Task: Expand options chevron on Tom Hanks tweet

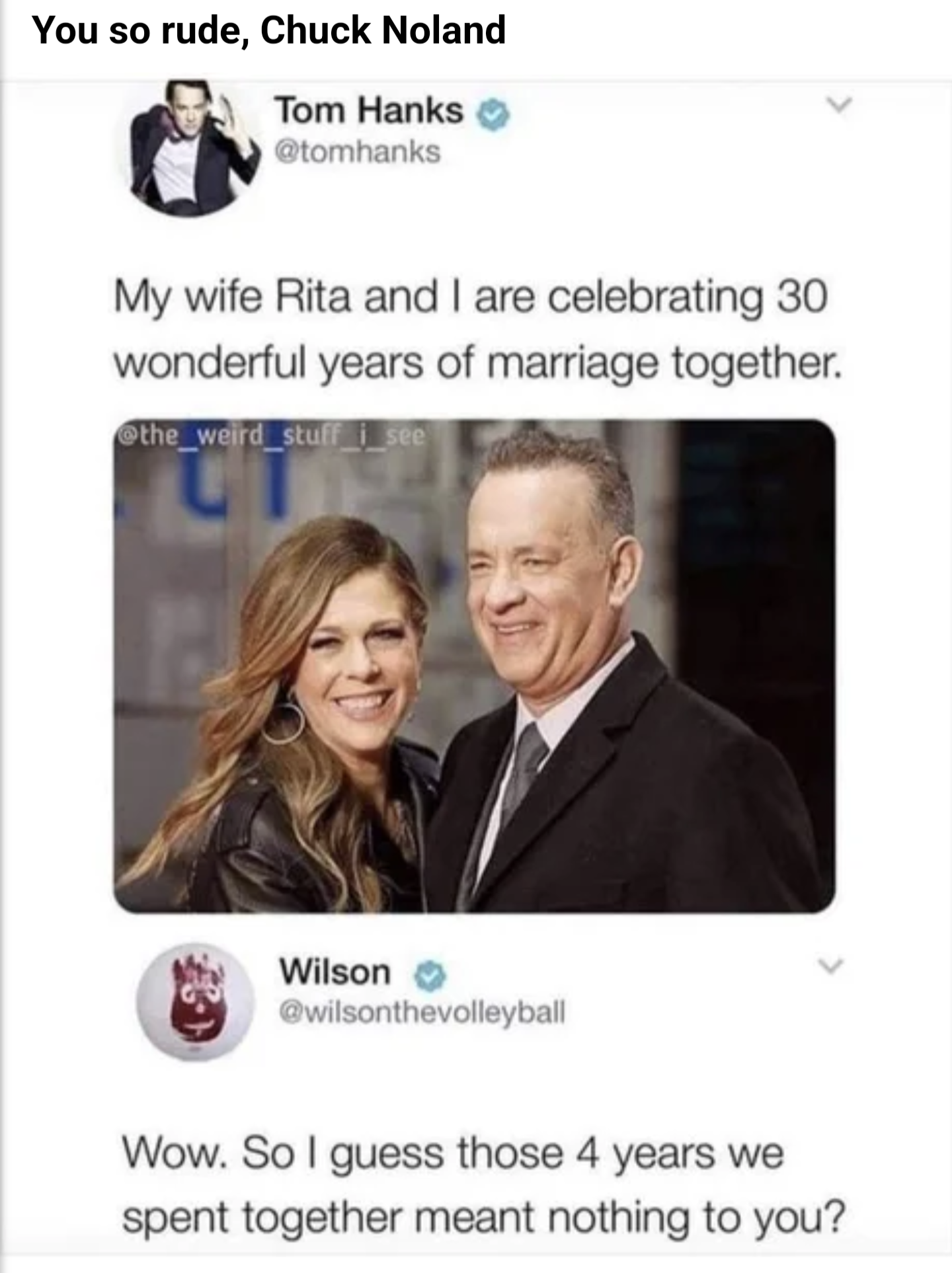Action: pos(840,105)
